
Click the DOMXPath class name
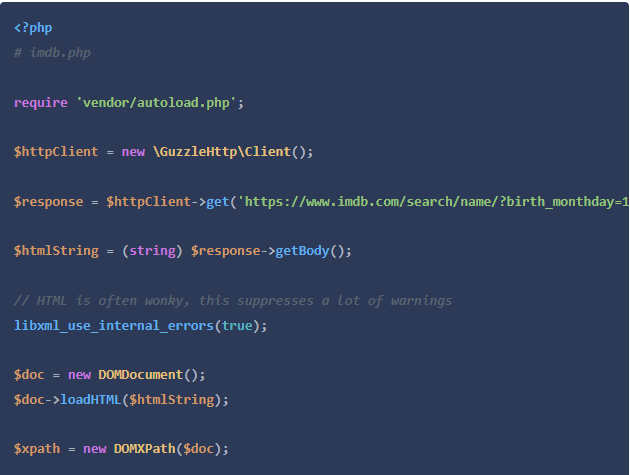pos(145,449)
